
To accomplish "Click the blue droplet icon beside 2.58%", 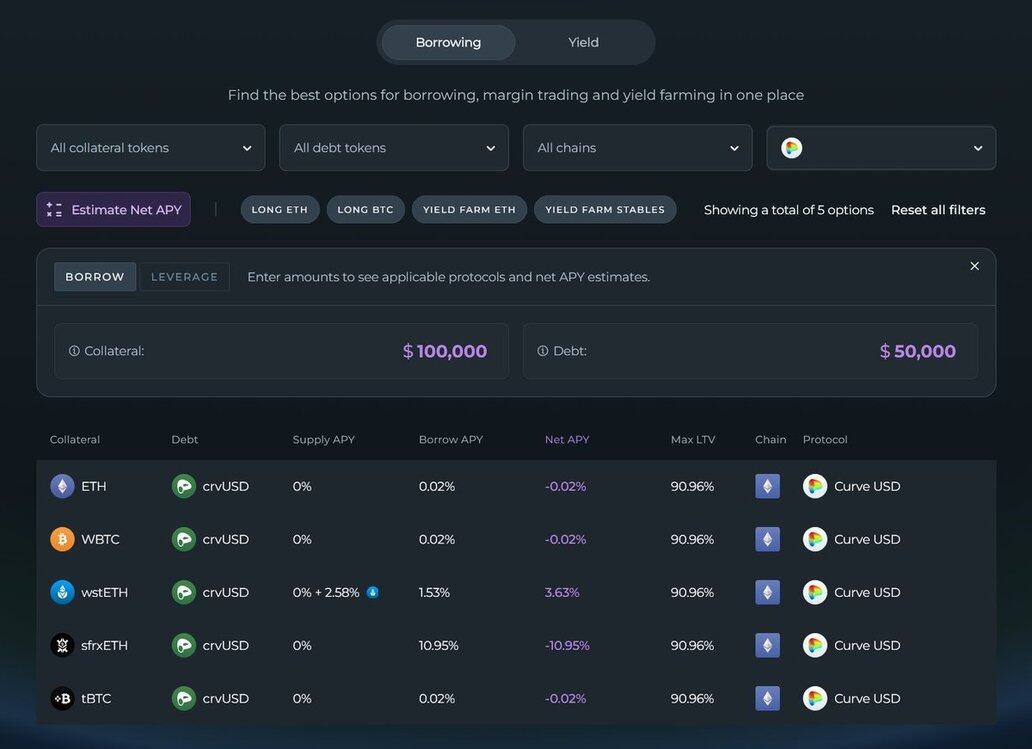I will [373, 592].
